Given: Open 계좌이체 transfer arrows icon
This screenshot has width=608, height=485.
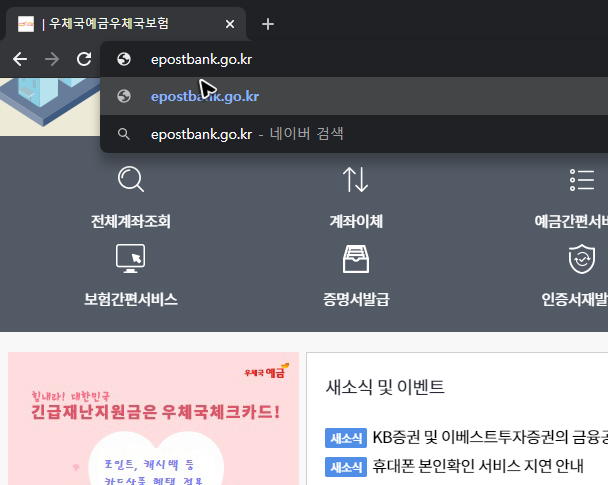Looking at the screenshot, I should [x=356, y=179].
